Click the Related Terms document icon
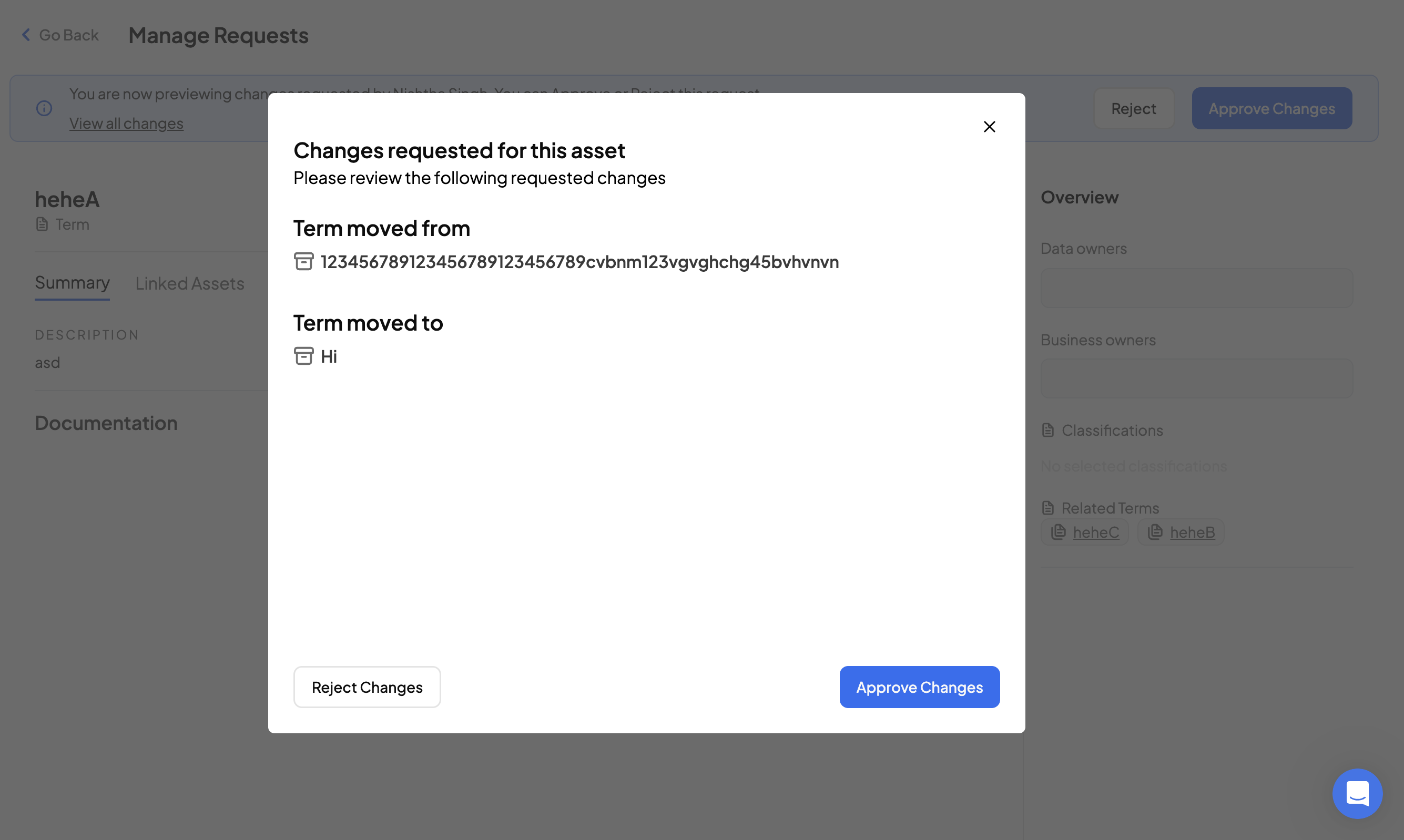The image size is (1404, 840). click(1048, 508)
